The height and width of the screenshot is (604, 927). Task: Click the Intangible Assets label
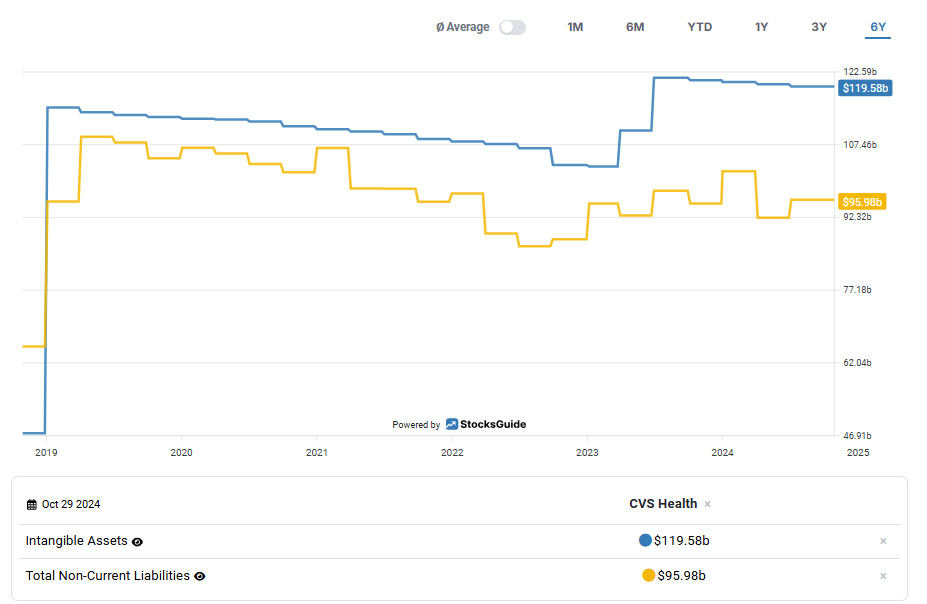click(x=76, y=541)
